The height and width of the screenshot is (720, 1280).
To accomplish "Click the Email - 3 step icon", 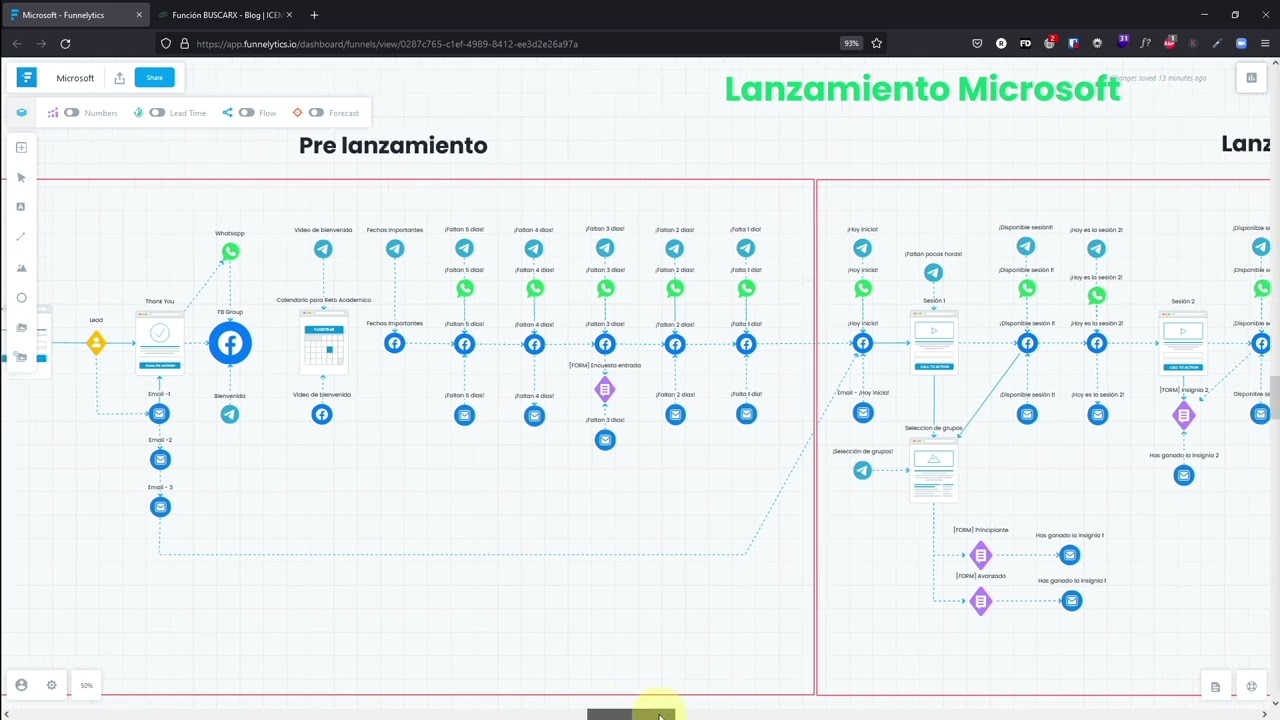I will point(160,507).
